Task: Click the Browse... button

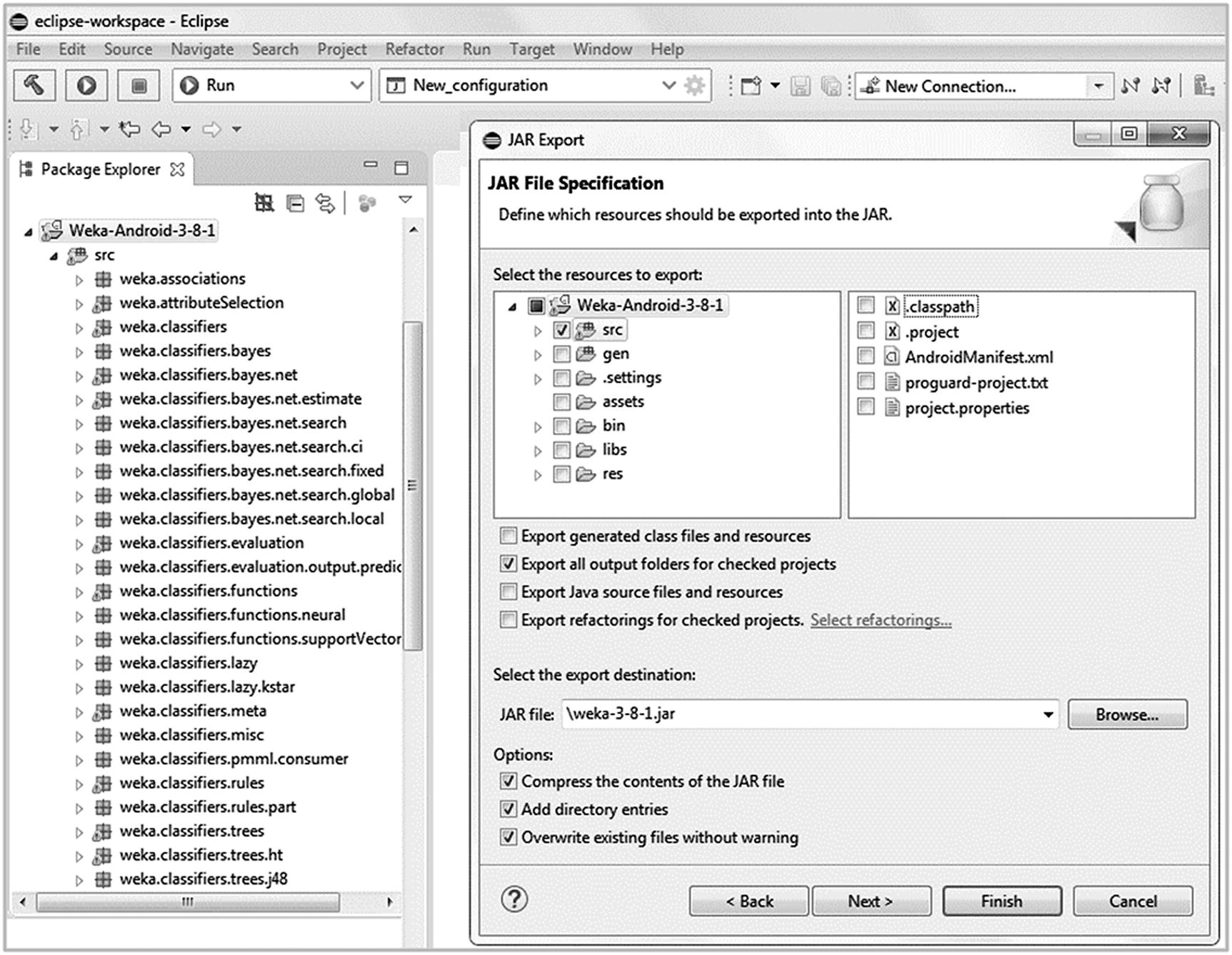Action: 1127,714
